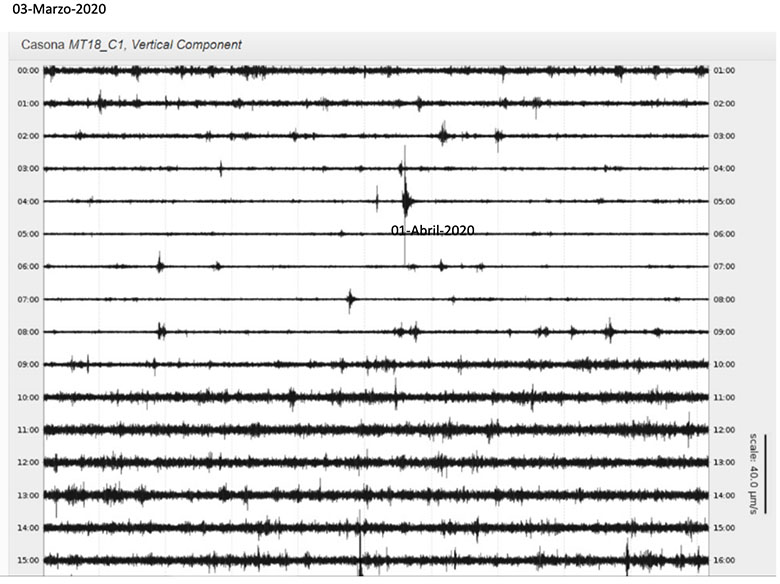Click the '01-Abril-2020' annotation label
This screenshot has height=584, width=780.
coord(432,230)
